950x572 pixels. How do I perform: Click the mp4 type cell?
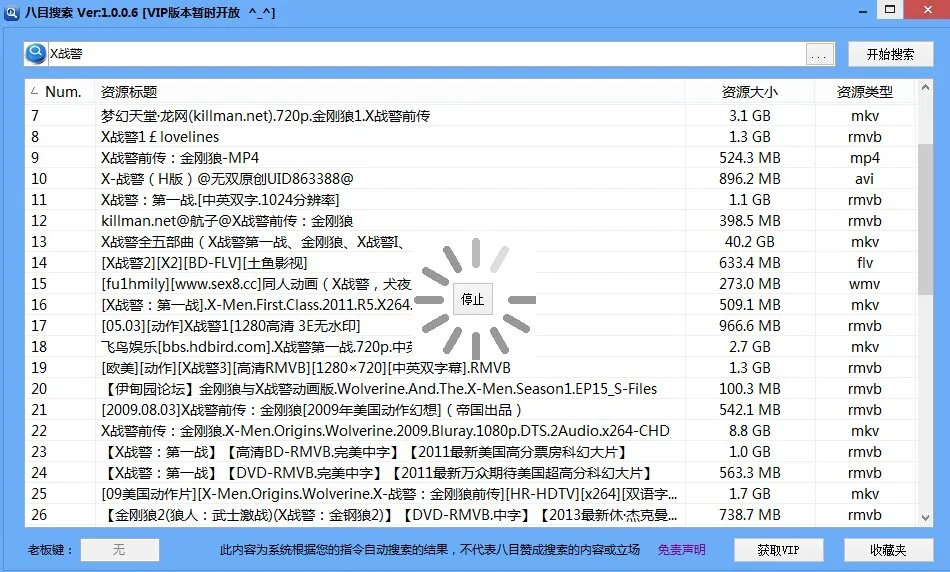pos(865,158)
